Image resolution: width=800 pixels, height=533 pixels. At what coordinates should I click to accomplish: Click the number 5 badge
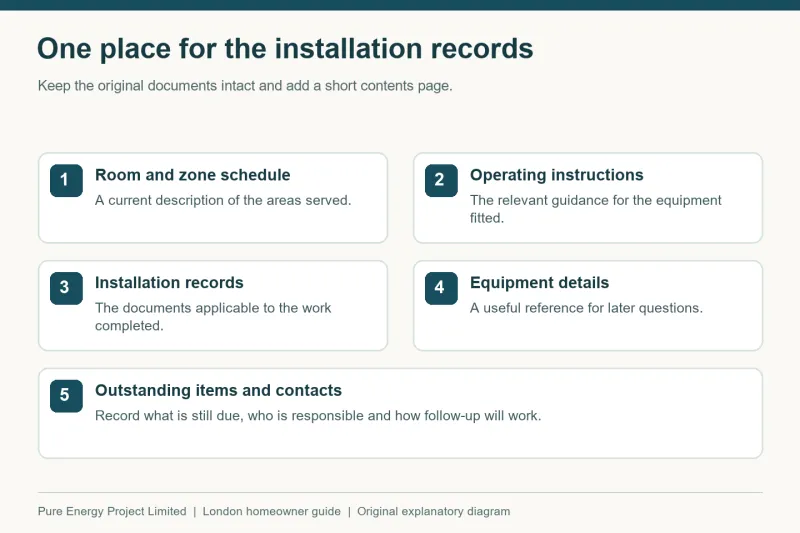coord(66,396)
